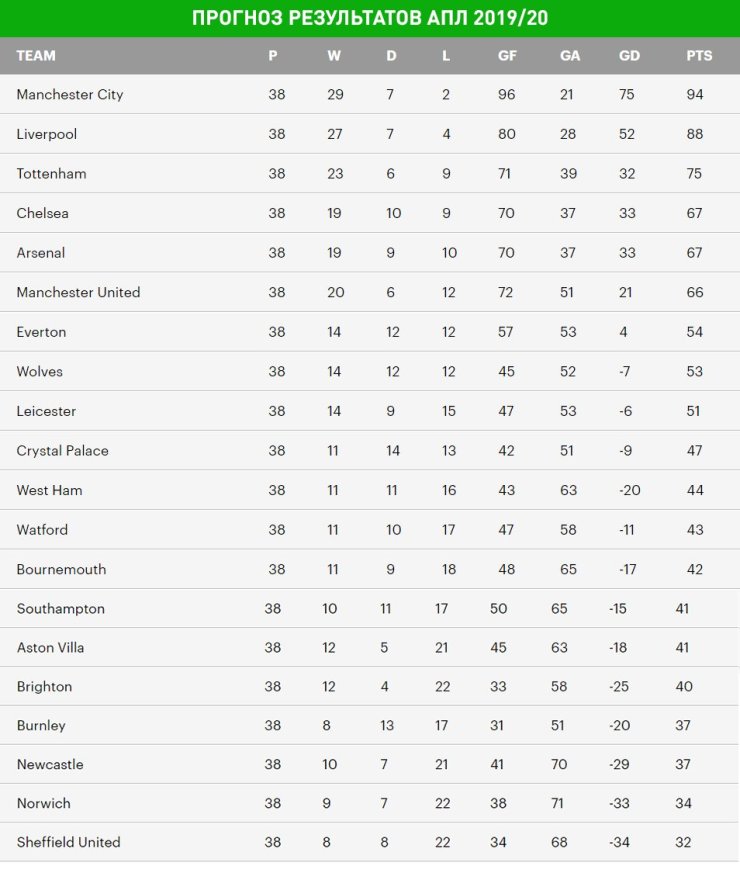Click the GA column header
The height and width of the screenshot is (873, 740).
coord(570,56)
